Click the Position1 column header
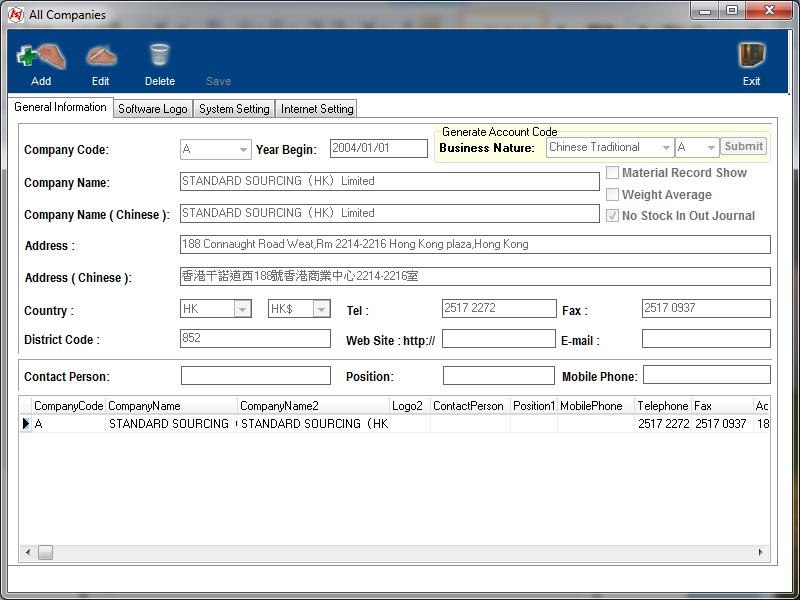800x600 pixels. point(534,406)
